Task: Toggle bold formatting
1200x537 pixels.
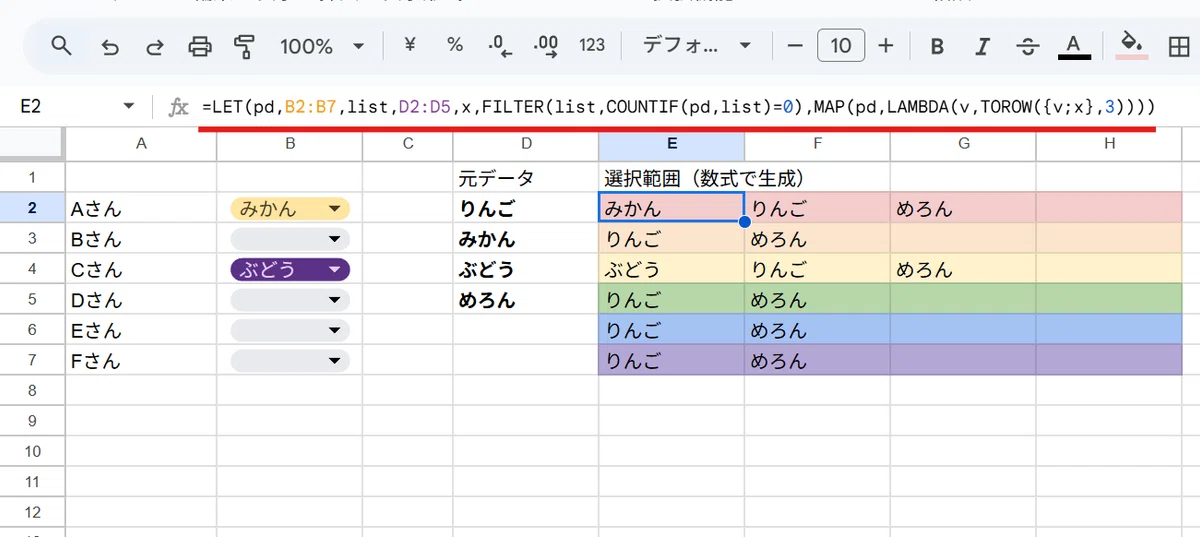Action: tap(937, 46)
